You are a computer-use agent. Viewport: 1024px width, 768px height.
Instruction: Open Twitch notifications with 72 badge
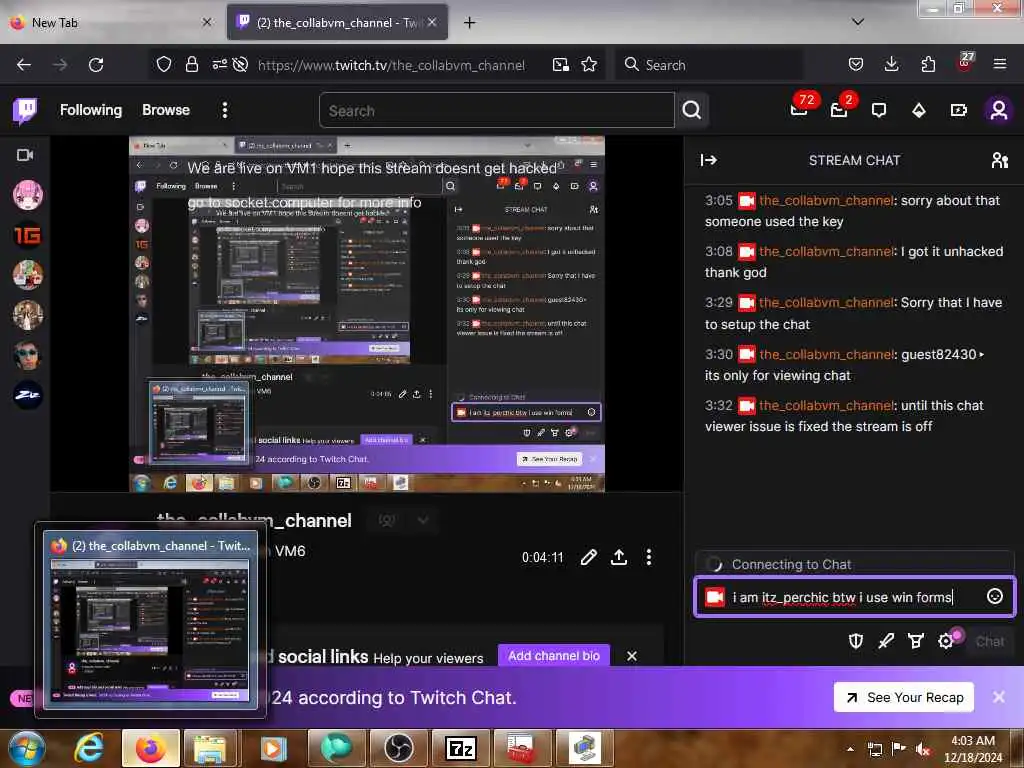tap(799, 109)
